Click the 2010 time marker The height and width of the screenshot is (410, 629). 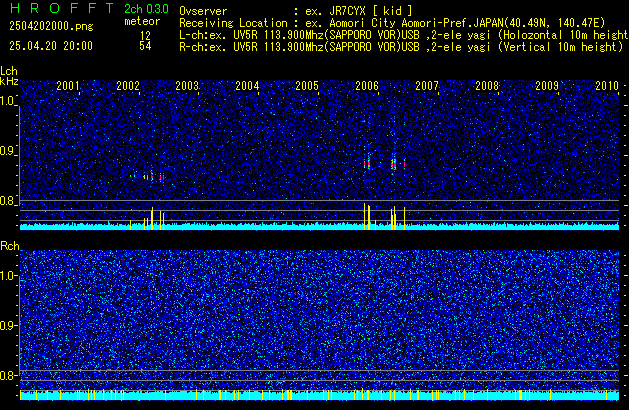click(607, 86)
